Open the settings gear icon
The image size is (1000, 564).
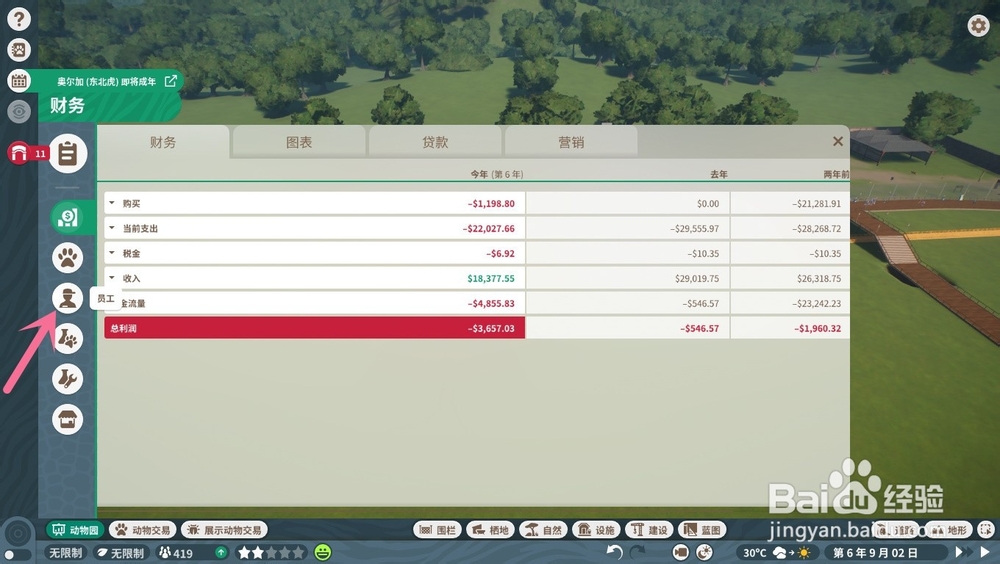(978, 26)
